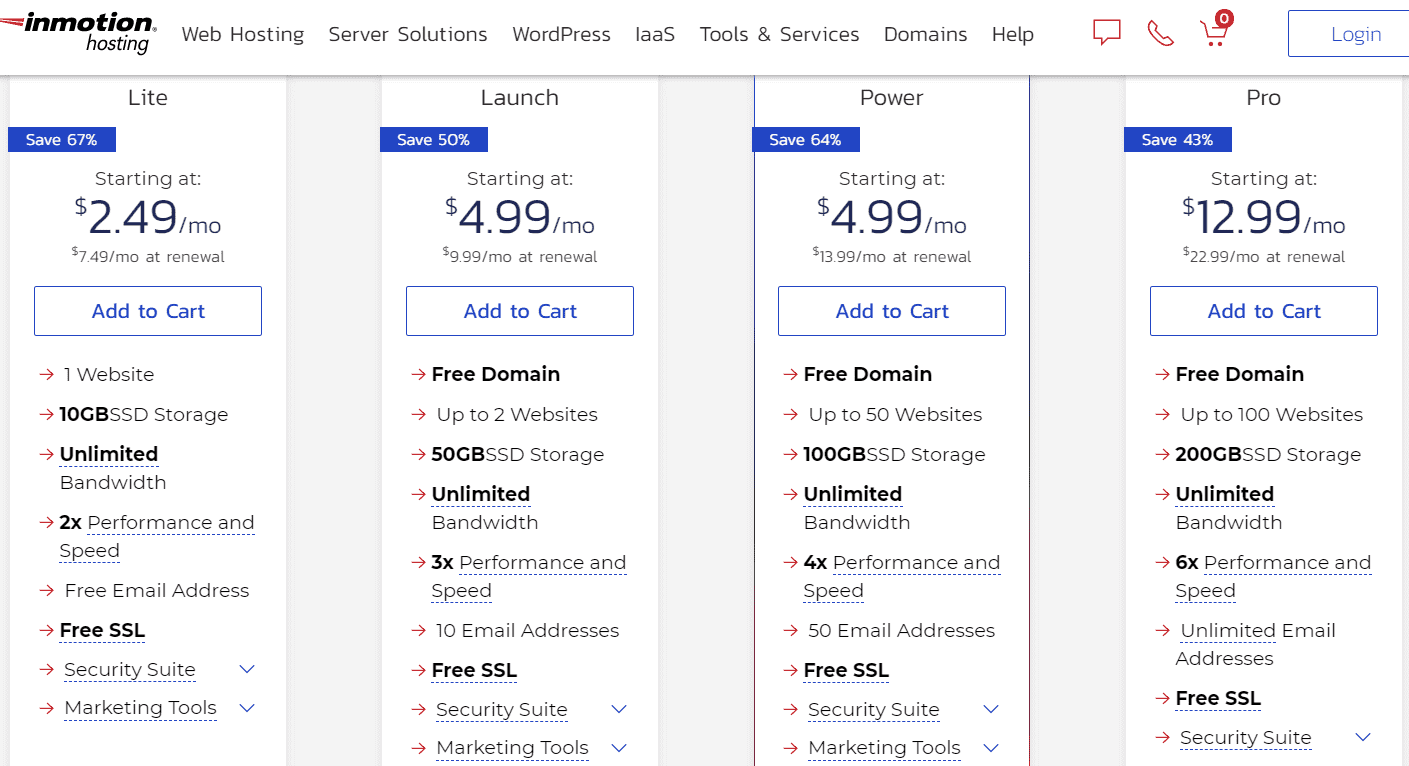Open the live chat bubble icon
Image resolution: width=1409 pixels, height=766 pixels.
[1106, 33]
